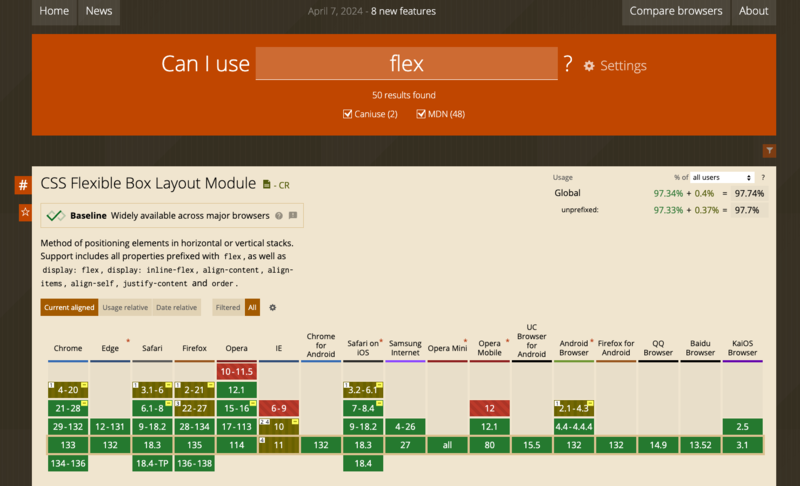Star the CSS Flexible Box Layout feature
800x486 pixels.
click(x=25, y=212)
